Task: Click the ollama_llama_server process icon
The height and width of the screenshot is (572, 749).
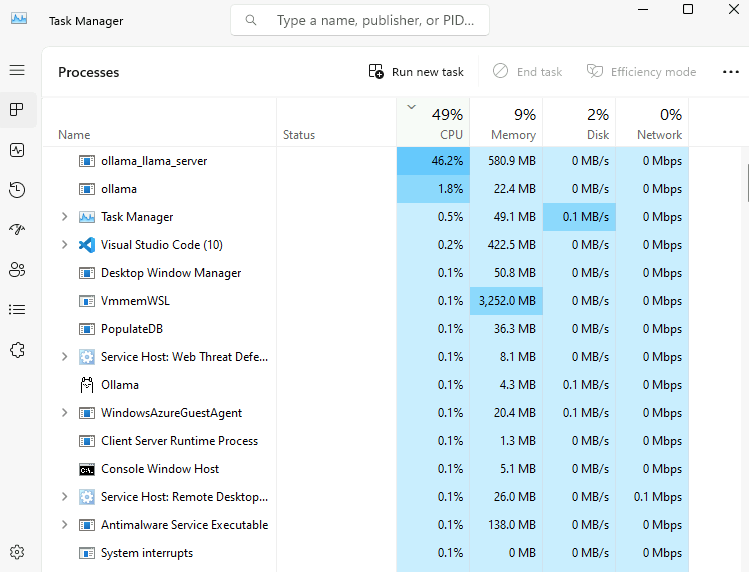Action: tap(87, 161)
